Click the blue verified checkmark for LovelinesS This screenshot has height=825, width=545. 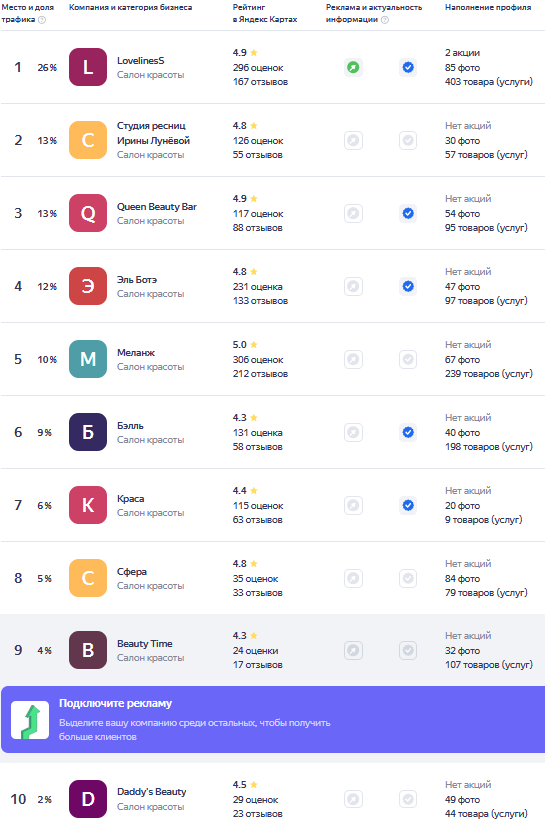408,67
